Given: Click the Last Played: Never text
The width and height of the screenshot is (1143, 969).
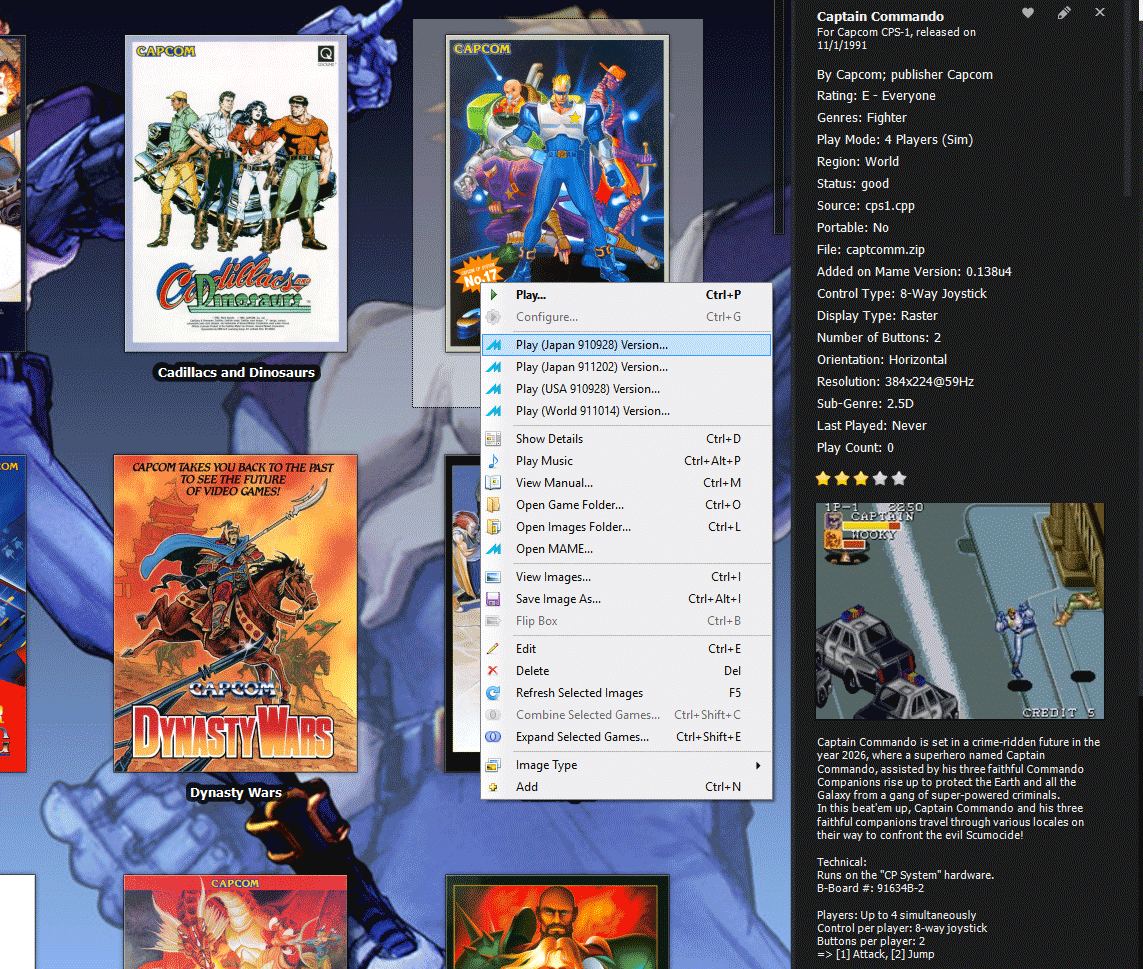Looking at the screenshot, I should coord(871,425).
